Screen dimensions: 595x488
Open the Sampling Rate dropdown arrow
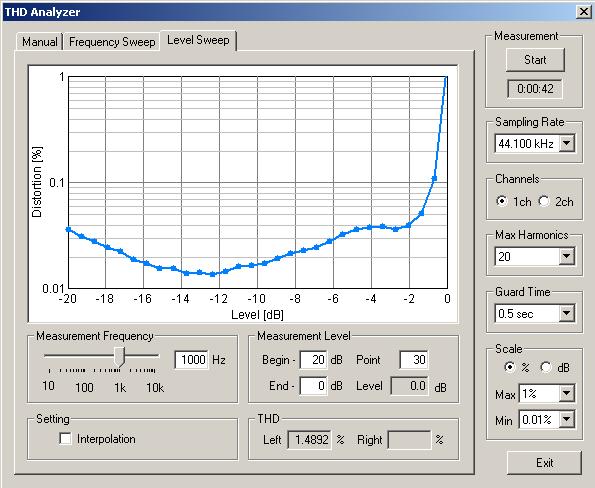point(567,143)
